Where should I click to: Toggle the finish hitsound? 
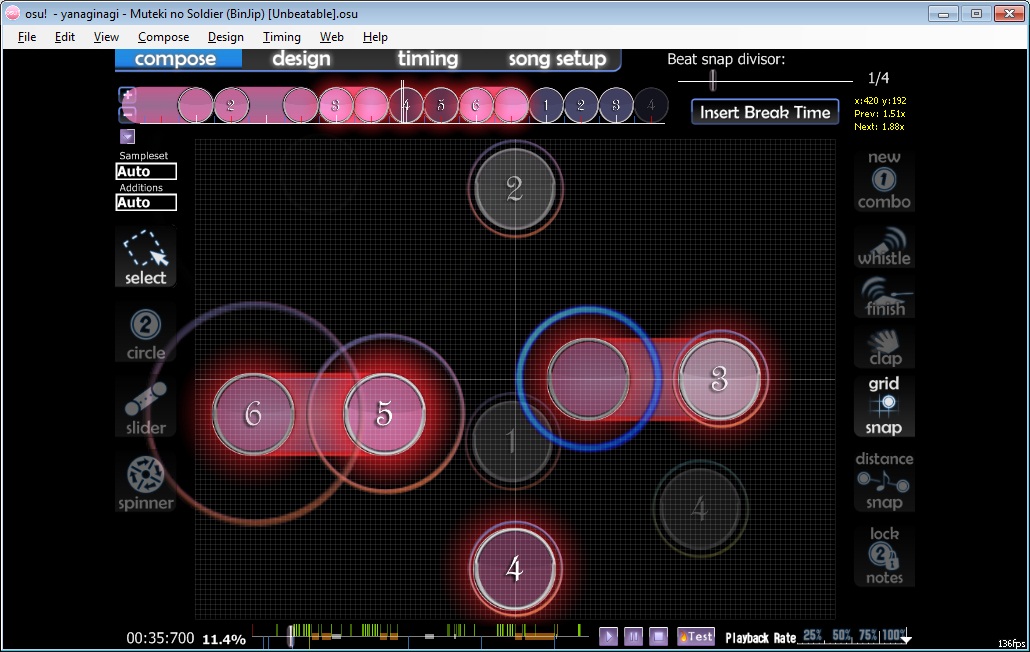click(884, 297)
